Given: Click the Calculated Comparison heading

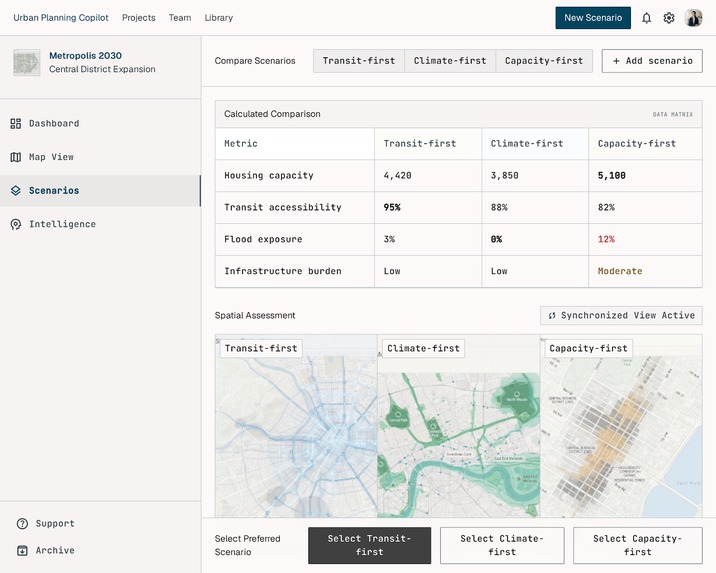Looking at the screenshot, I should point(272,114).
